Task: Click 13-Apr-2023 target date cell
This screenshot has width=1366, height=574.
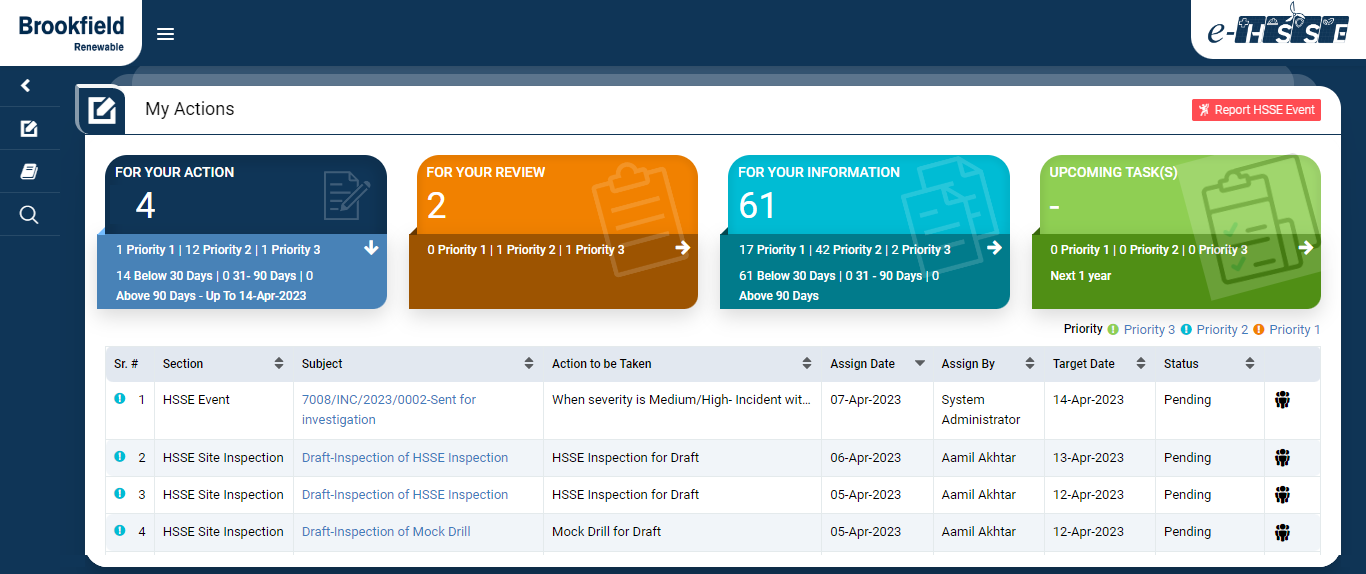Action: tap(1088, 458)
